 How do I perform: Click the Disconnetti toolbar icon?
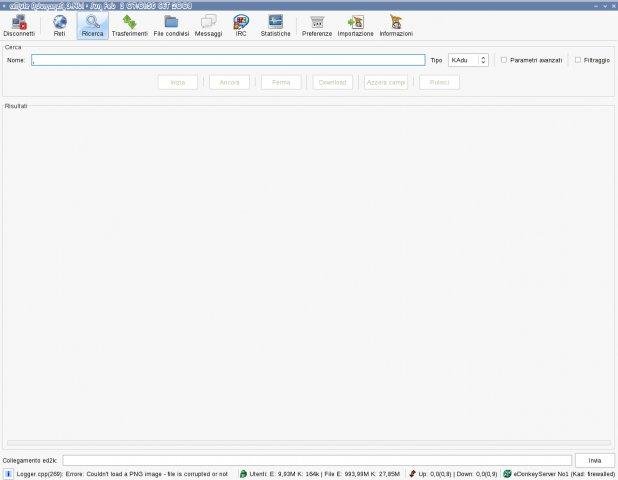click(x=19, y=22)
